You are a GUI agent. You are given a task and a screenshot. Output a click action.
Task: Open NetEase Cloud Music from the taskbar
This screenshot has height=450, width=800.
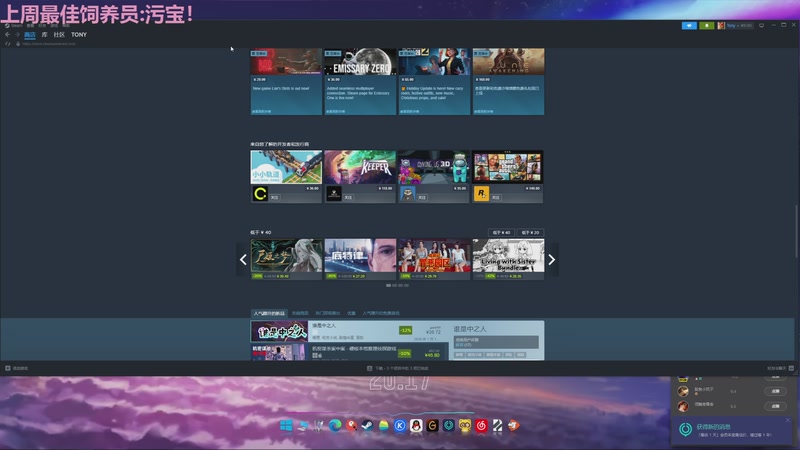click(x=481, y=426)
